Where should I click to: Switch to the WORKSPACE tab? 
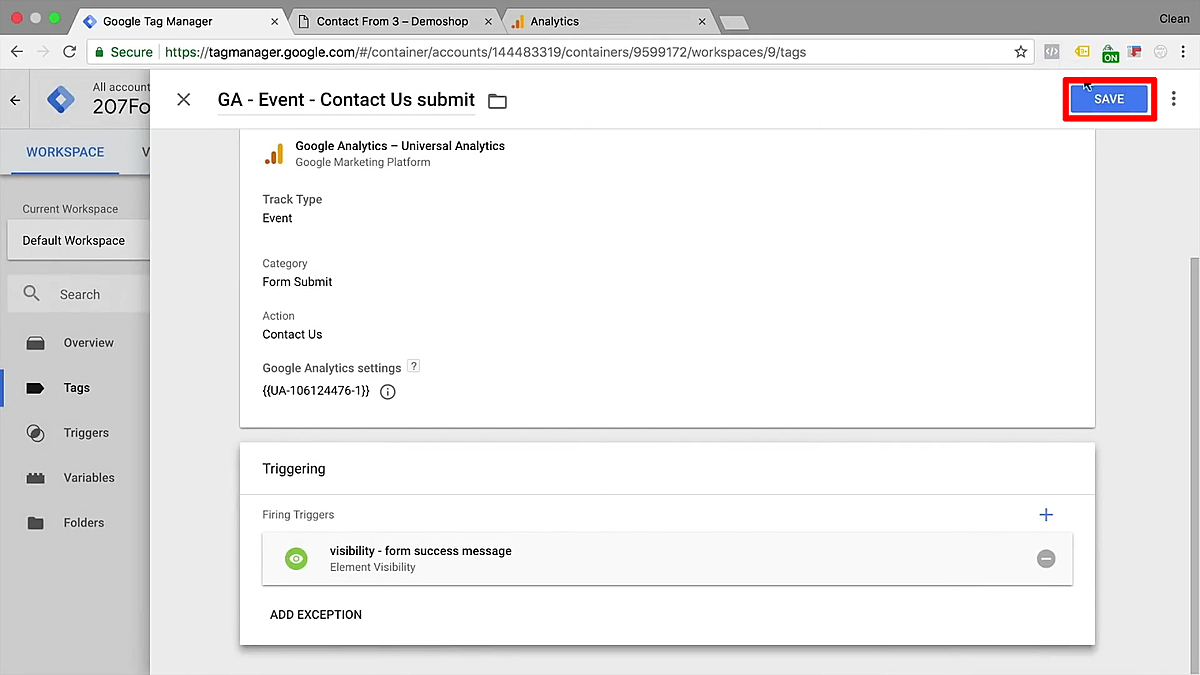[65, 152]
